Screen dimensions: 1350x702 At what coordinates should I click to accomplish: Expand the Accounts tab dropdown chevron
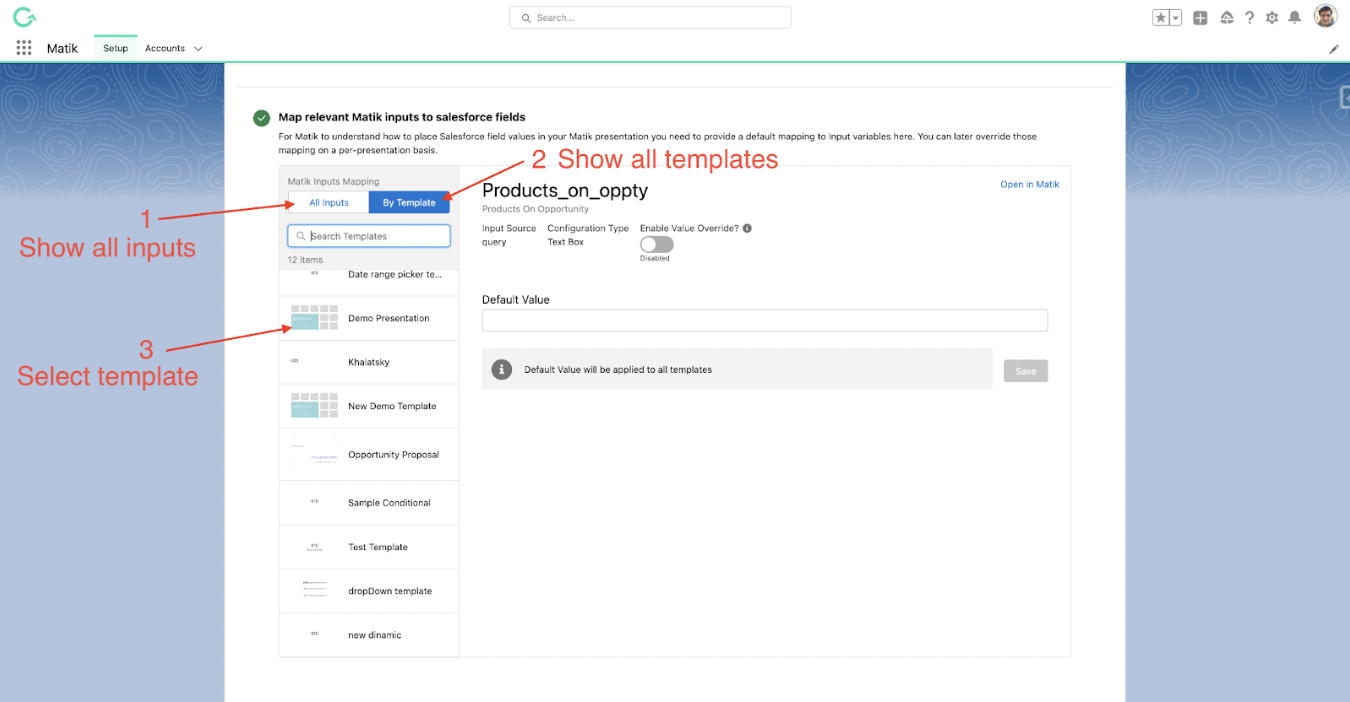point(198,49)
